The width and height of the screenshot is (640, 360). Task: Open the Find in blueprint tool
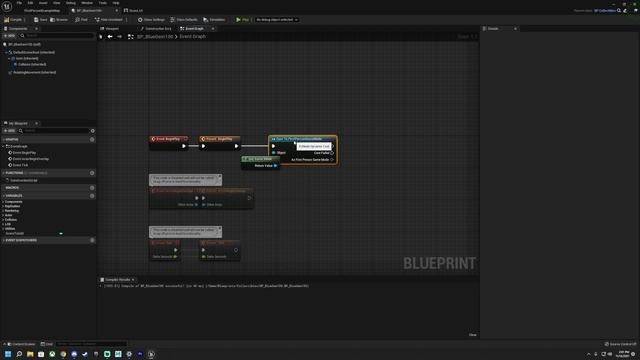pyautogui.click(x=82, y=20)
